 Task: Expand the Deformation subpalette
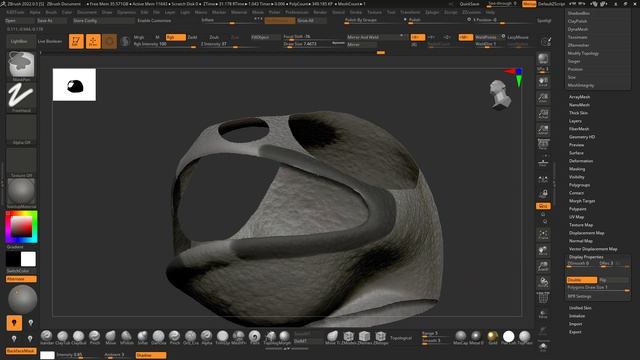pyautogui.click(x=581, y=161)
